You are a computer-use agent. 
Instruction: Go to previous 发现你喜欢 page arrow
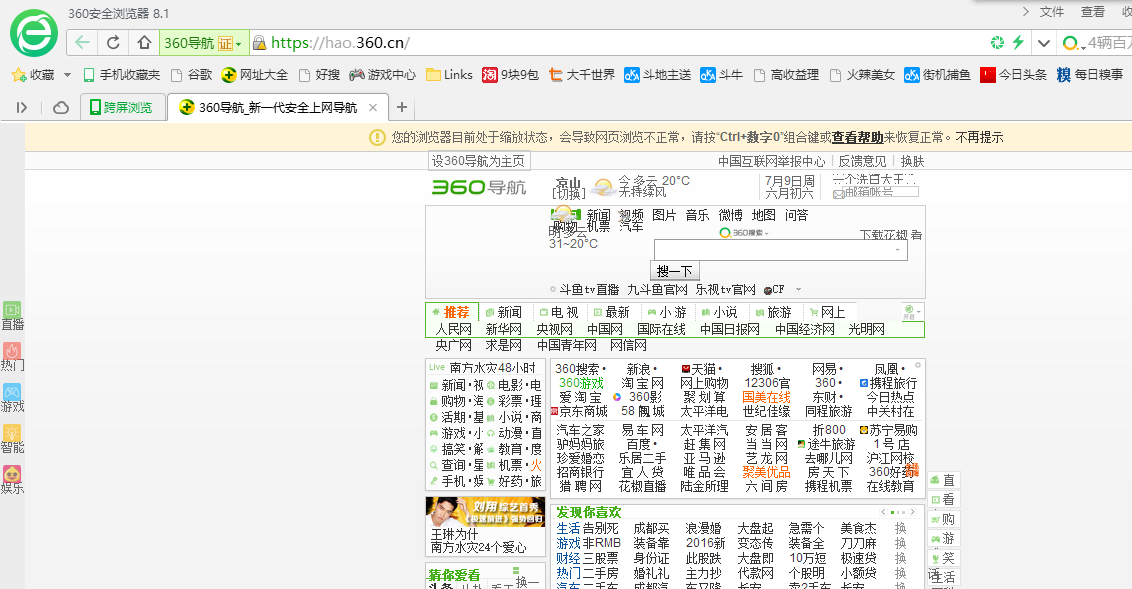coord(884,512)
